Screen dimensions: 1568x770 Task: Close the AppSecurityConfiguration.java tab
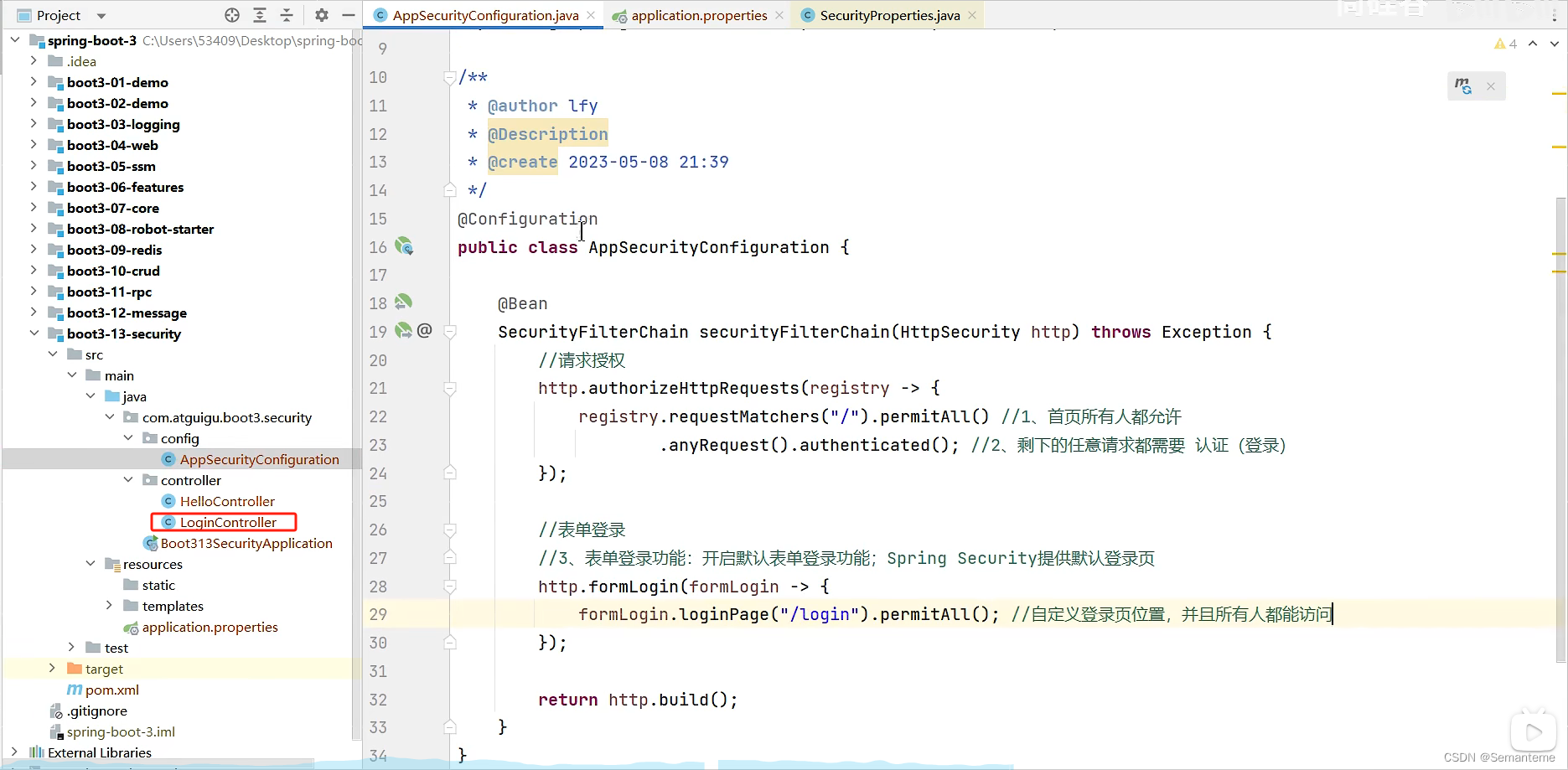point(591,15)
